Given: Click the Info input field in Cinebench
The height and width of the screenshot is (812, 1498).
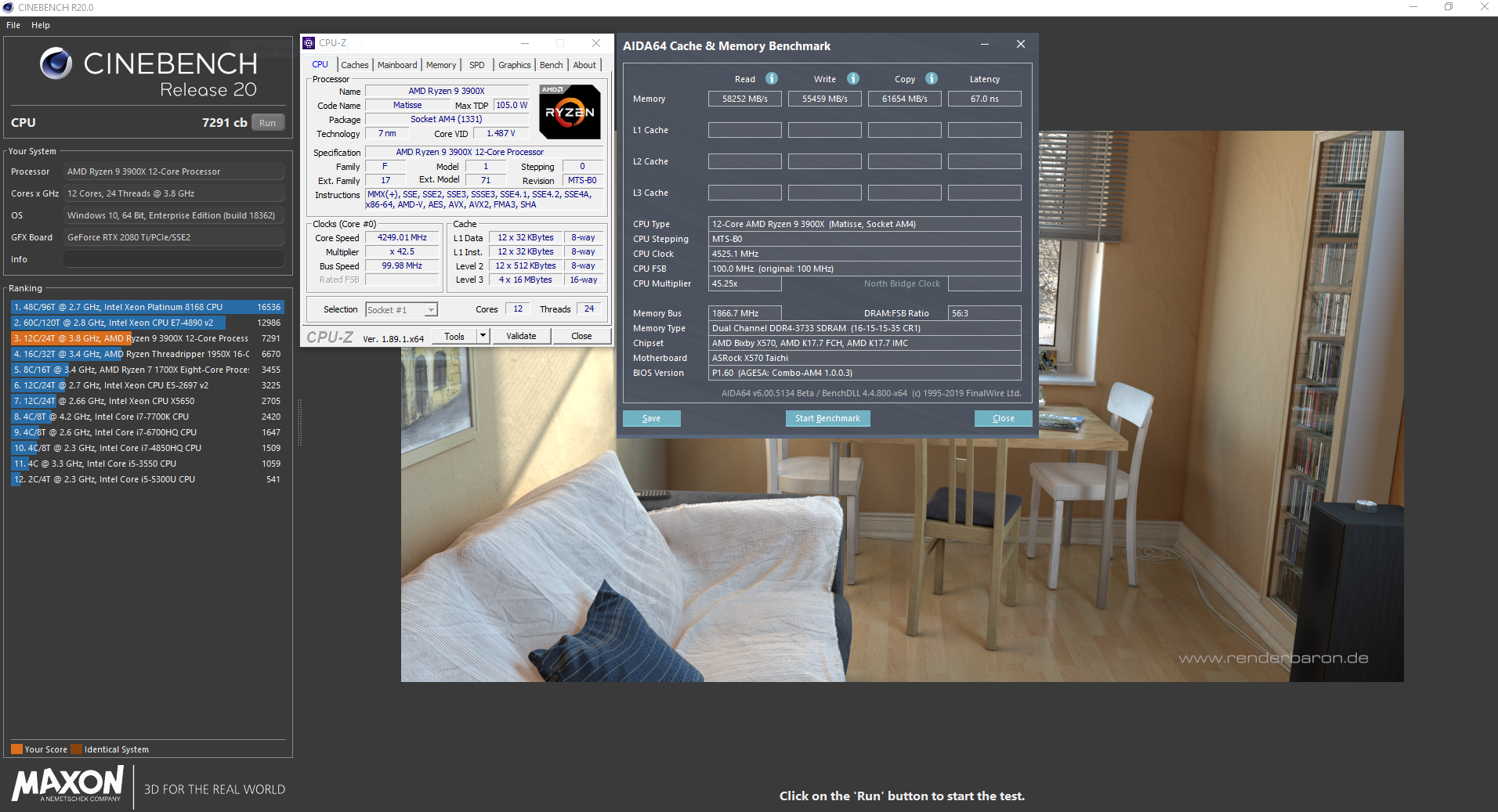Looking at the screenshot, I should [174, 259].
